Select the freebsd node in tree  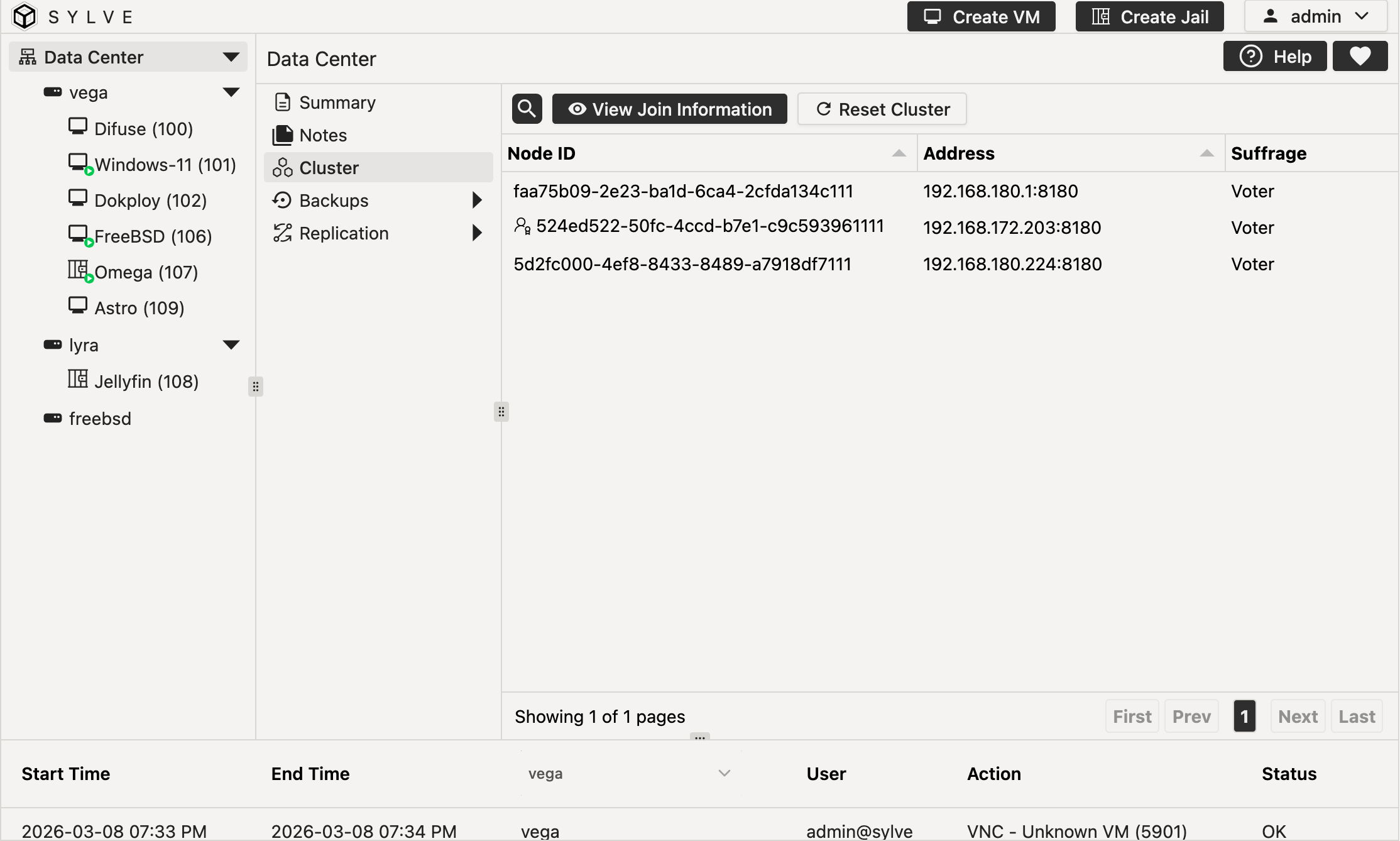[100, 419]
